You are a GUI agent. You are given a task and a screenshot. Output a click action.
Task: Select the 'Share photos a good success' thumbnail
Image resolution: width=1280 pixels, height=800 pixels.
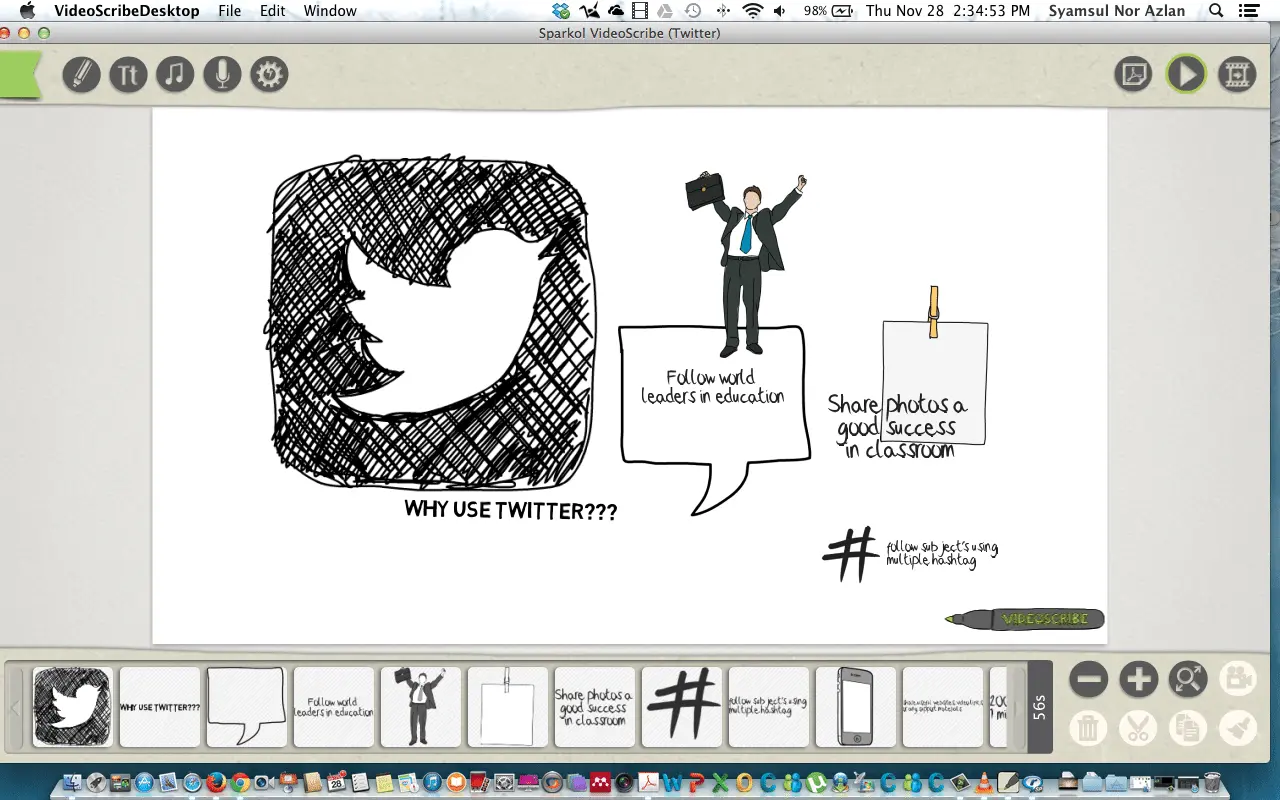tap(595, 707)
